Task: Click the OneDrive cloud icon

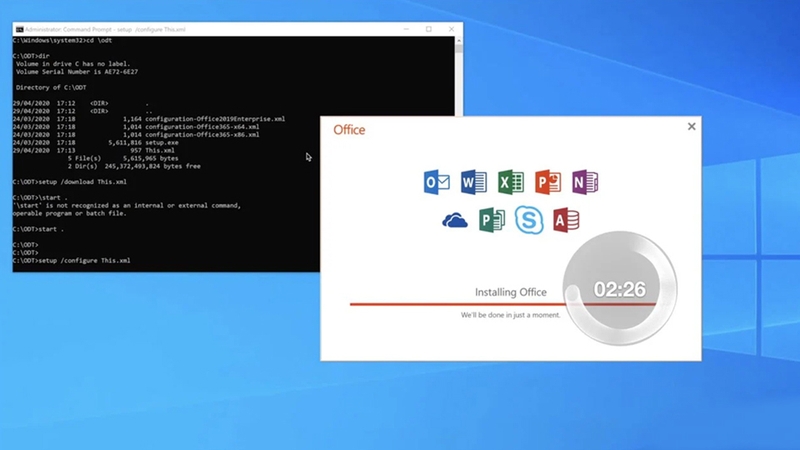Action: tap(455, 220)
